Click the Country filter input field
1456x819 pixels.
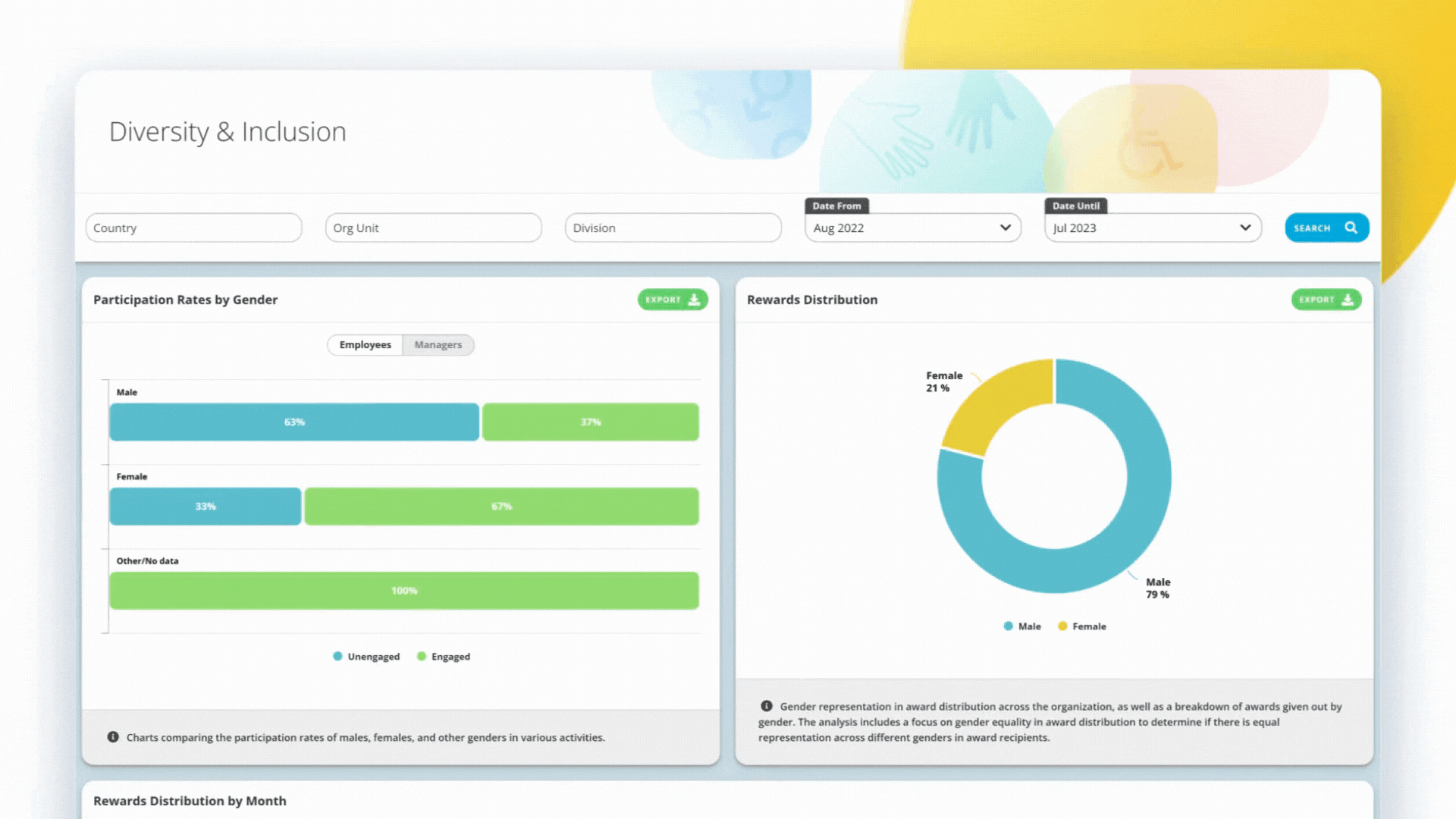[193, 227]
